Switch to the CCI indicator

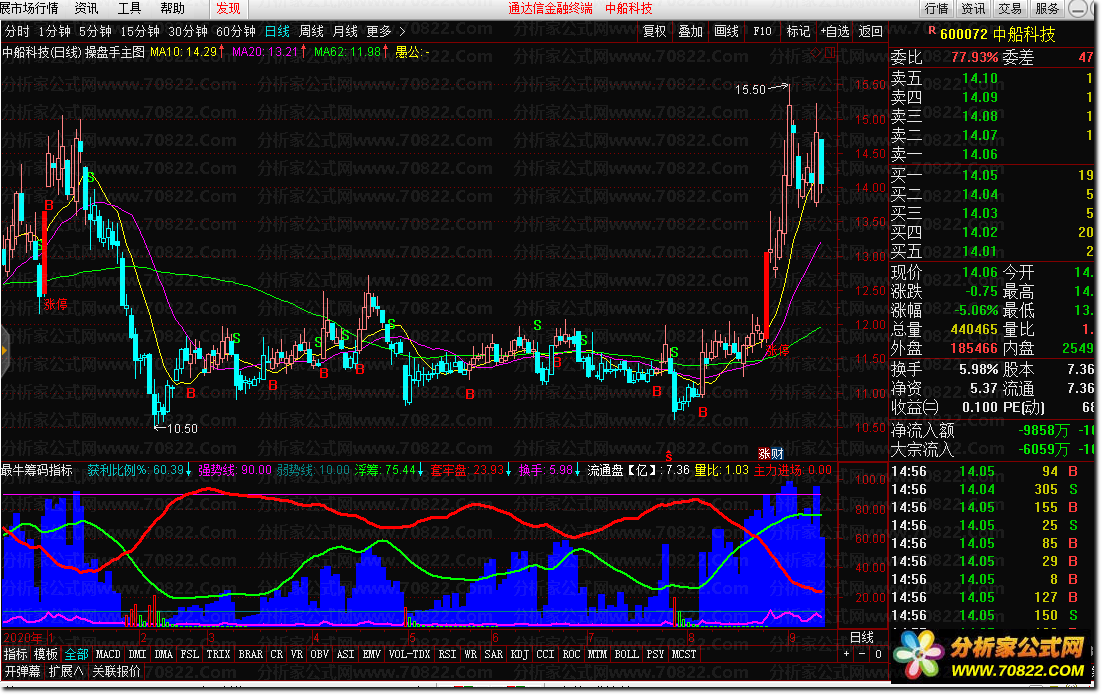point(545,655)
